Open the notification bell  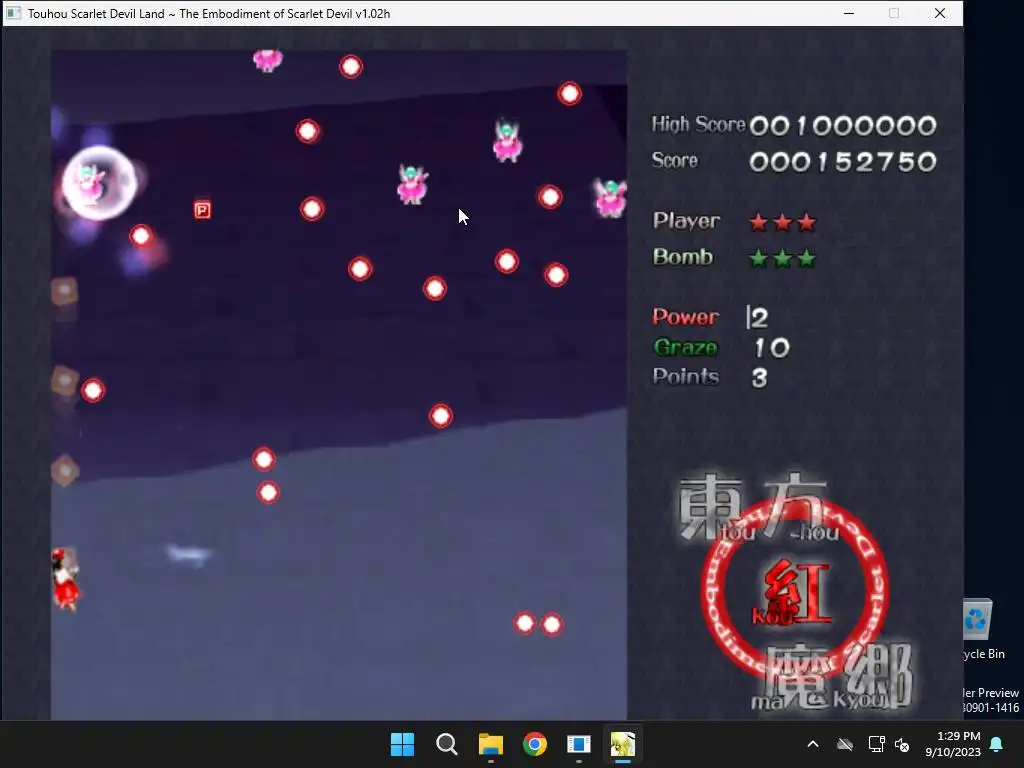tap(997, 744)
